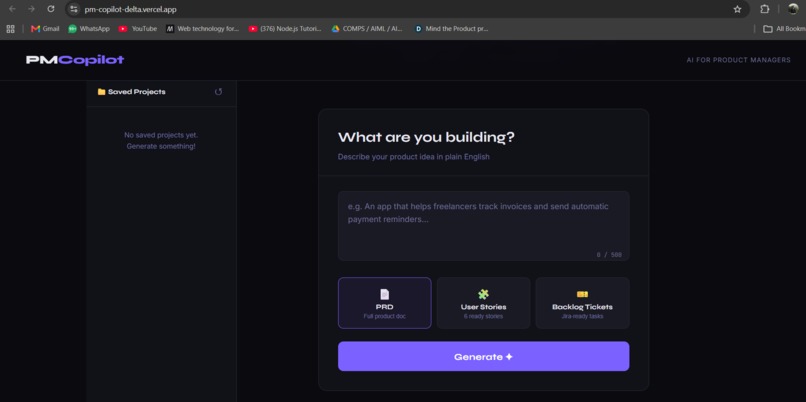Viewport: 806px width, 402px height.
Task: Click the product idea text area
Action: pyautogui.click(x=483, y=226)
